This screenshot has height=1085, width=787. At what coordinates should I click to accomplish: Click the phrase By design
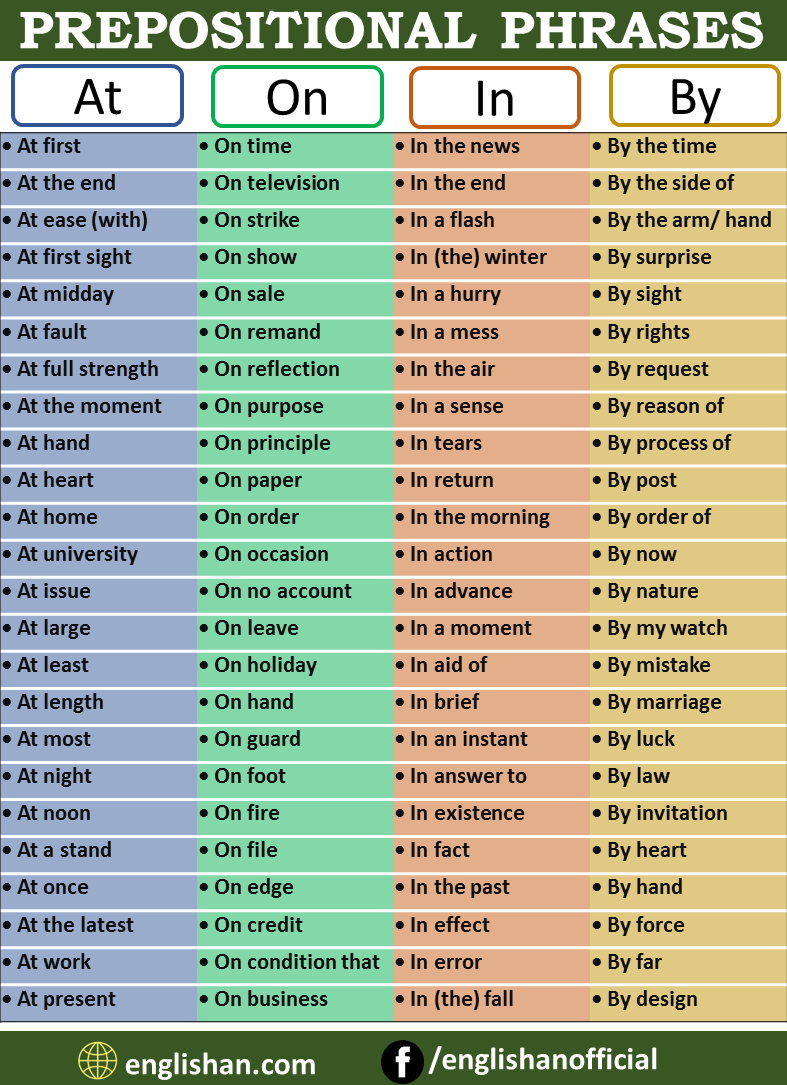(x=652, y=999)
